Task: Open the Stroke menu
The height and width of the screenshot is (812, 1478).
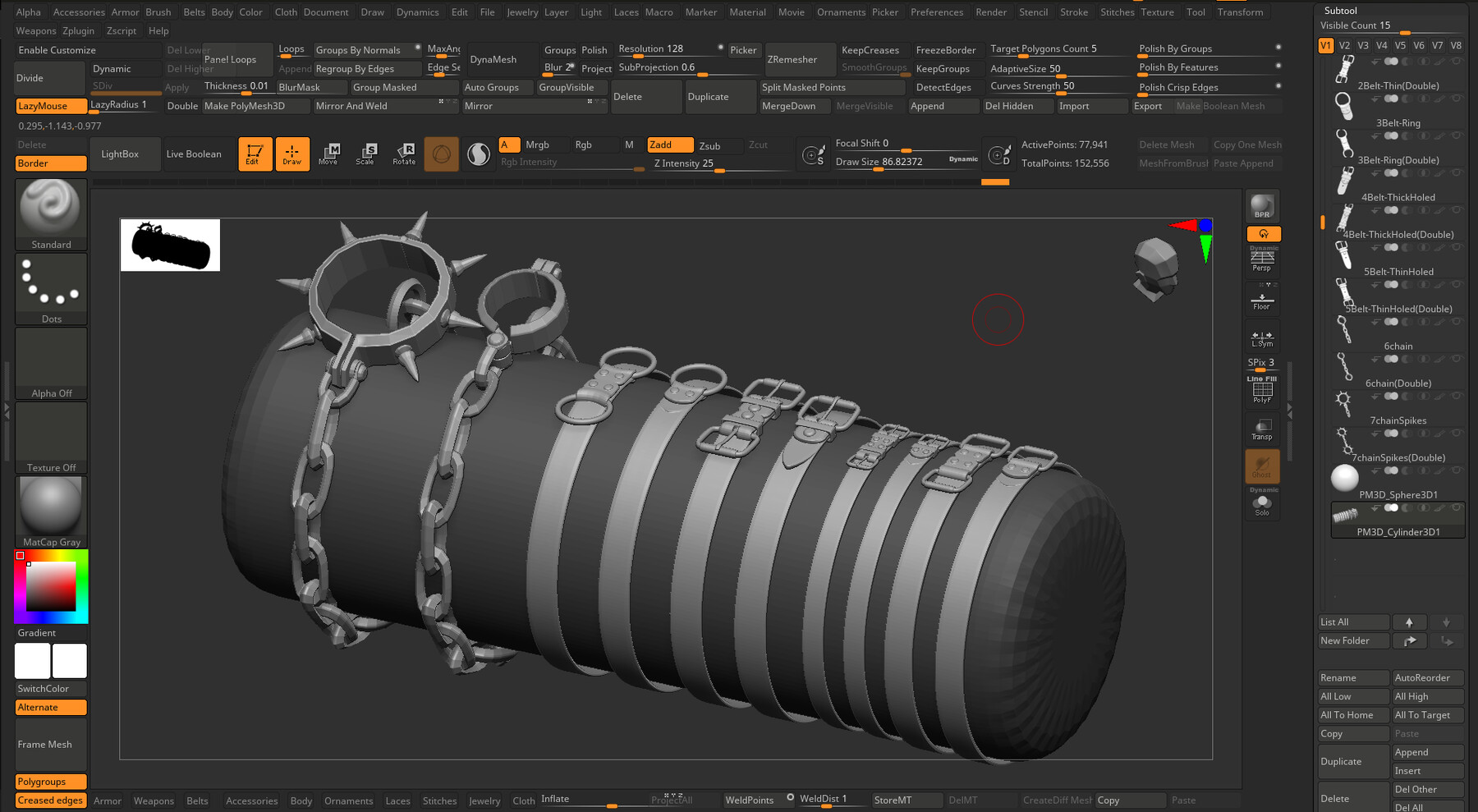Action: tap(1074, 12)
